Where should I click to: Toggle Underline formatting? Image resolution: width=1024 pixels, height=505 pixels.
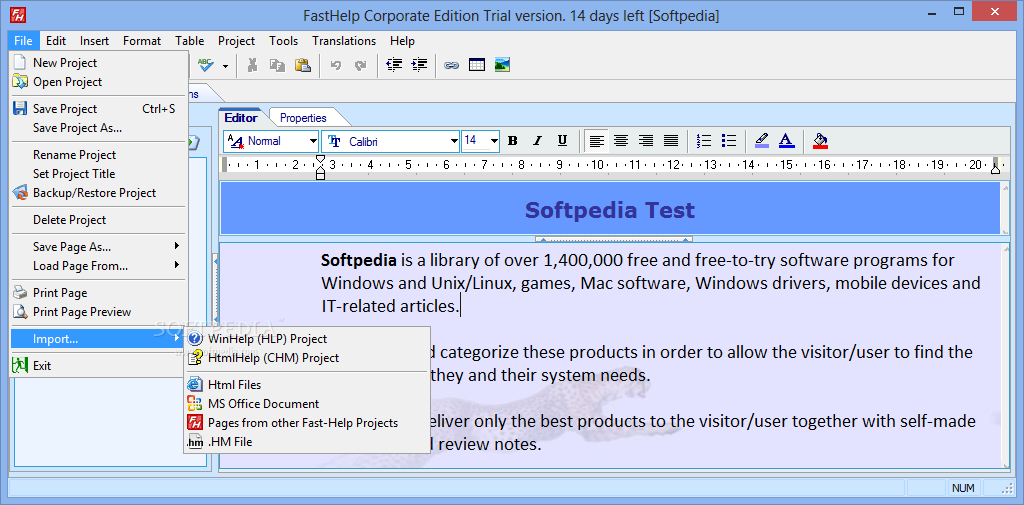pyautogui.click(x=562, y=140)
